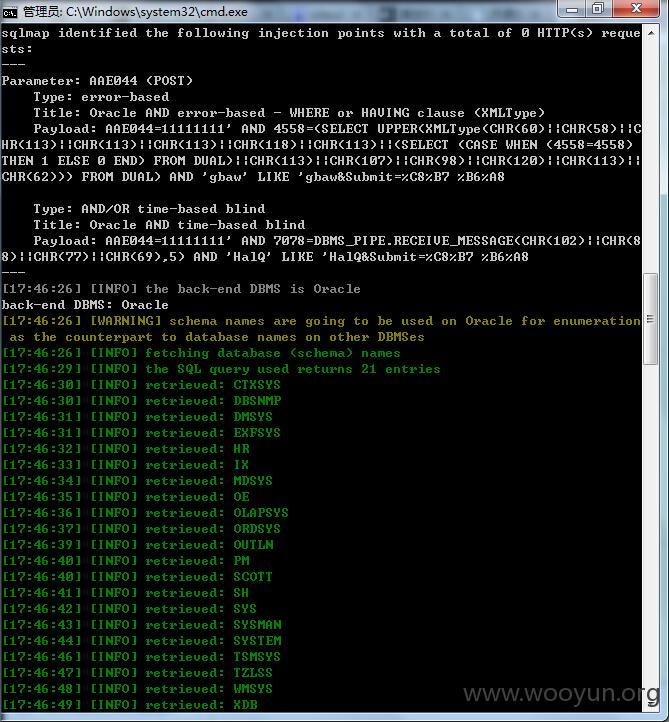Click the yellow WARNING schema names line

pyautogui.click(x=321, y=329)
